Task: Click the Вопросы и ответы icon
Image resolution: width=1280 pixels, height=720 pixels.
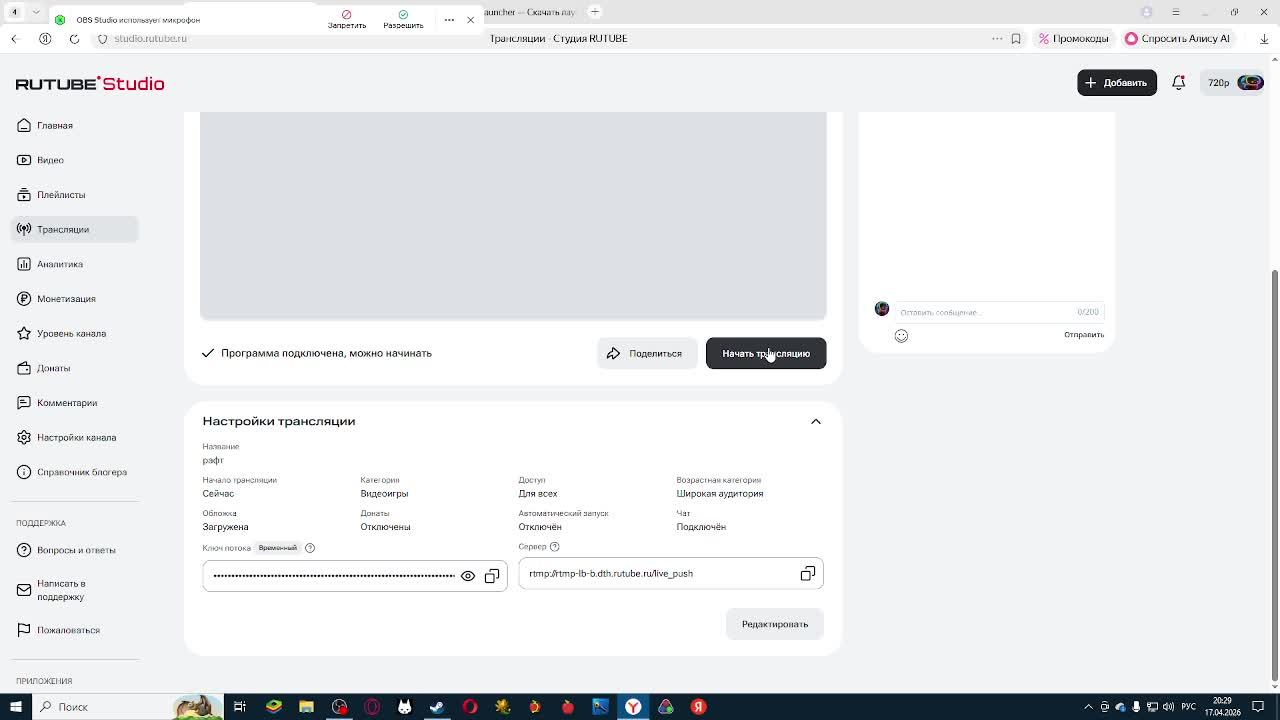Action: [24, 550]
